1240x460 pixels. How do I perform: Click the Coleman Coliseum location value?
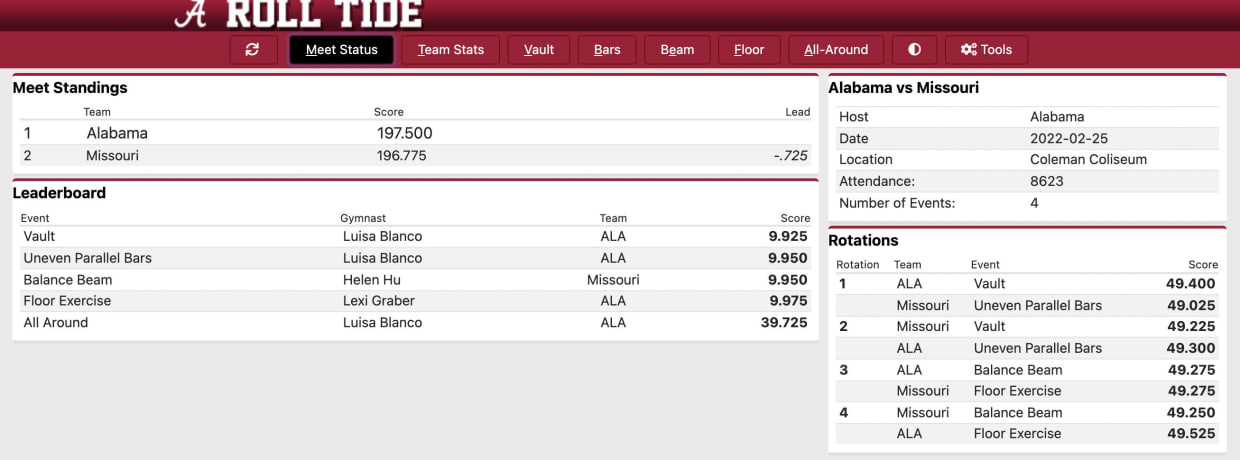(x=1088, y=160)
